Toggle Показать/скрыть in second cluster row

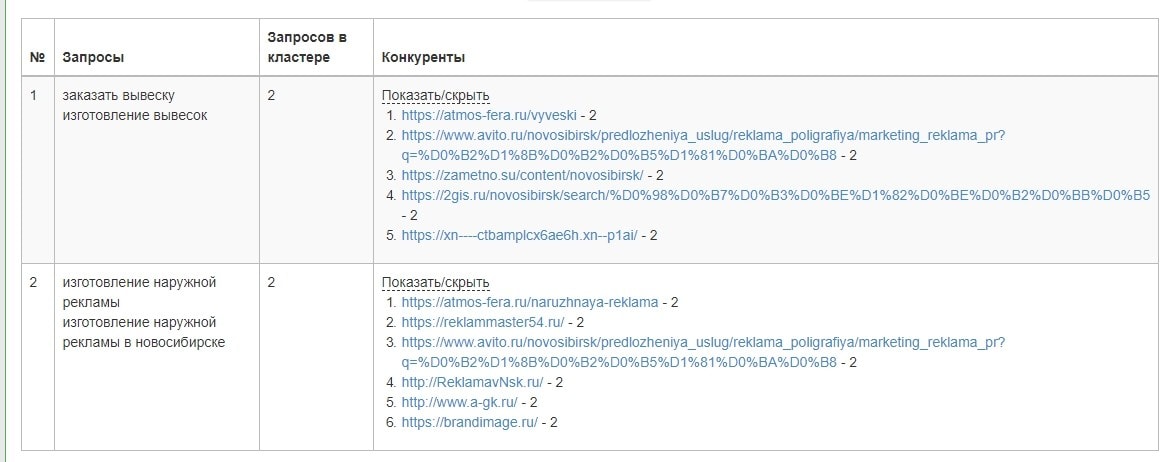coord(435,282)
